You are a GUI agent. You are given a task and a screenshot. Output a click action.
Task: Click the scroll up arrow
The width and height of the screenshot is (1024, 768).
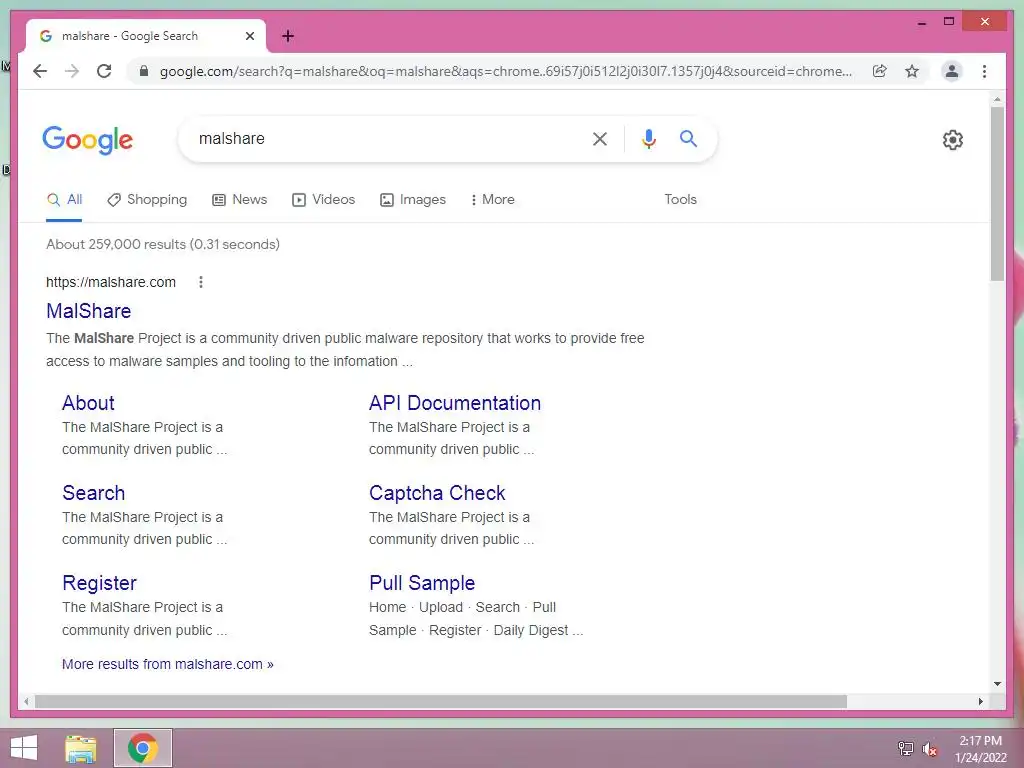(x=997, y=100)
